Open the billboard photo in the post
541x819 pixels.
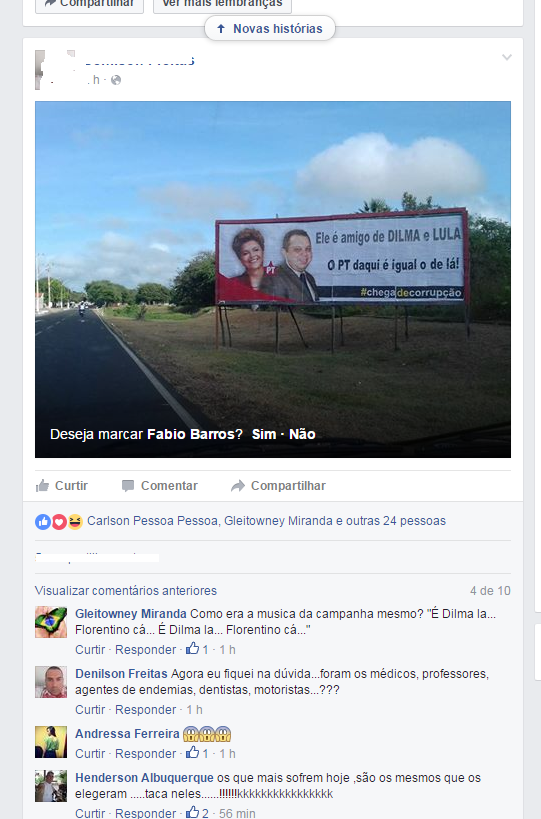(273, 279)
